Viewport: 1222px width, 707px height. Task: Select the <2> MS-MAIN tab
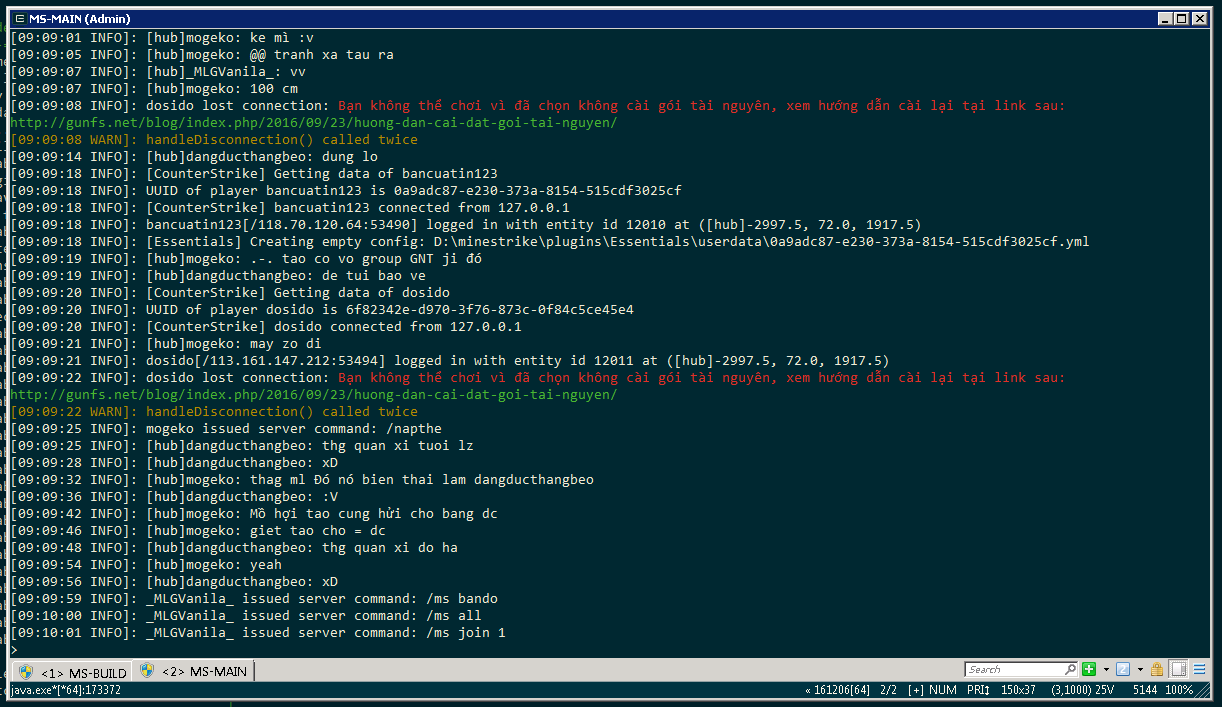194,670
